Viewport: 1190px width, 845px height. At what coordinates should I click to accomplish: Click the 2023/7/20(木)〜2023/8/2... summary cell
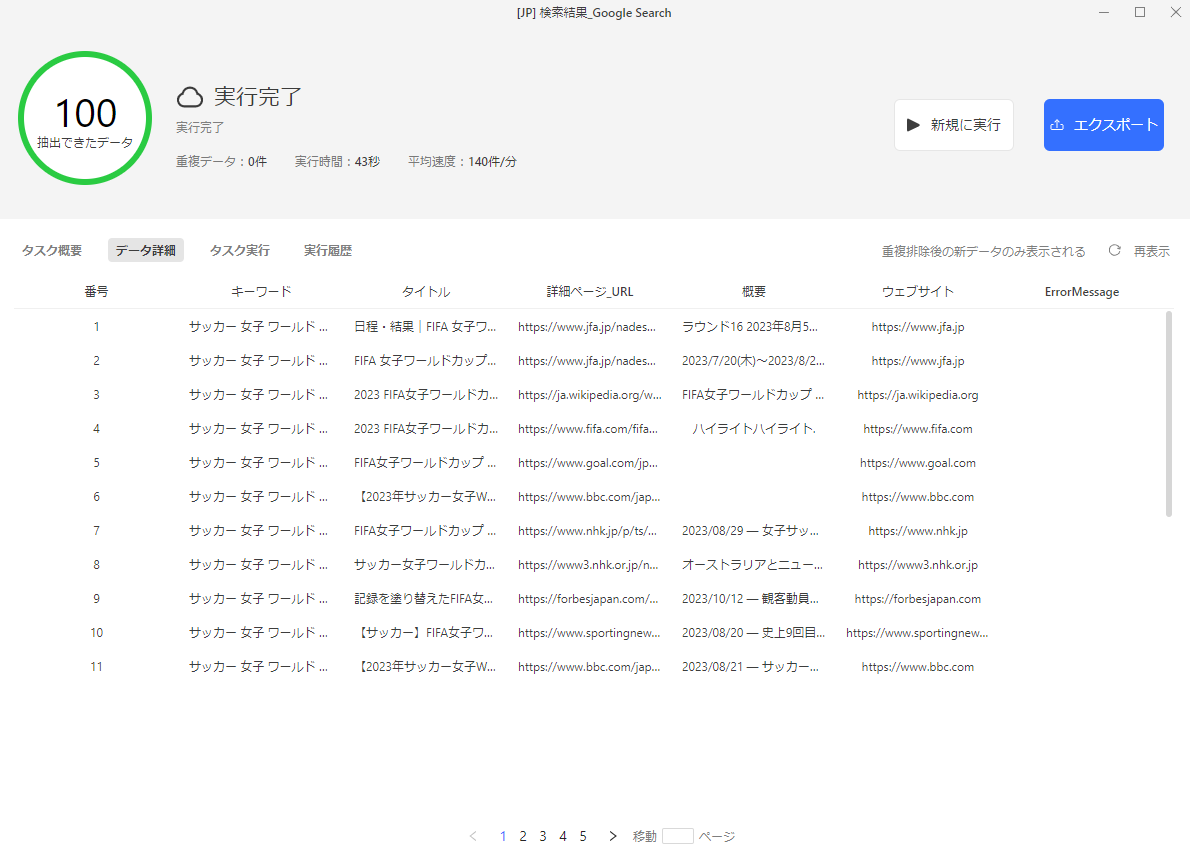[x=753, y=361]
